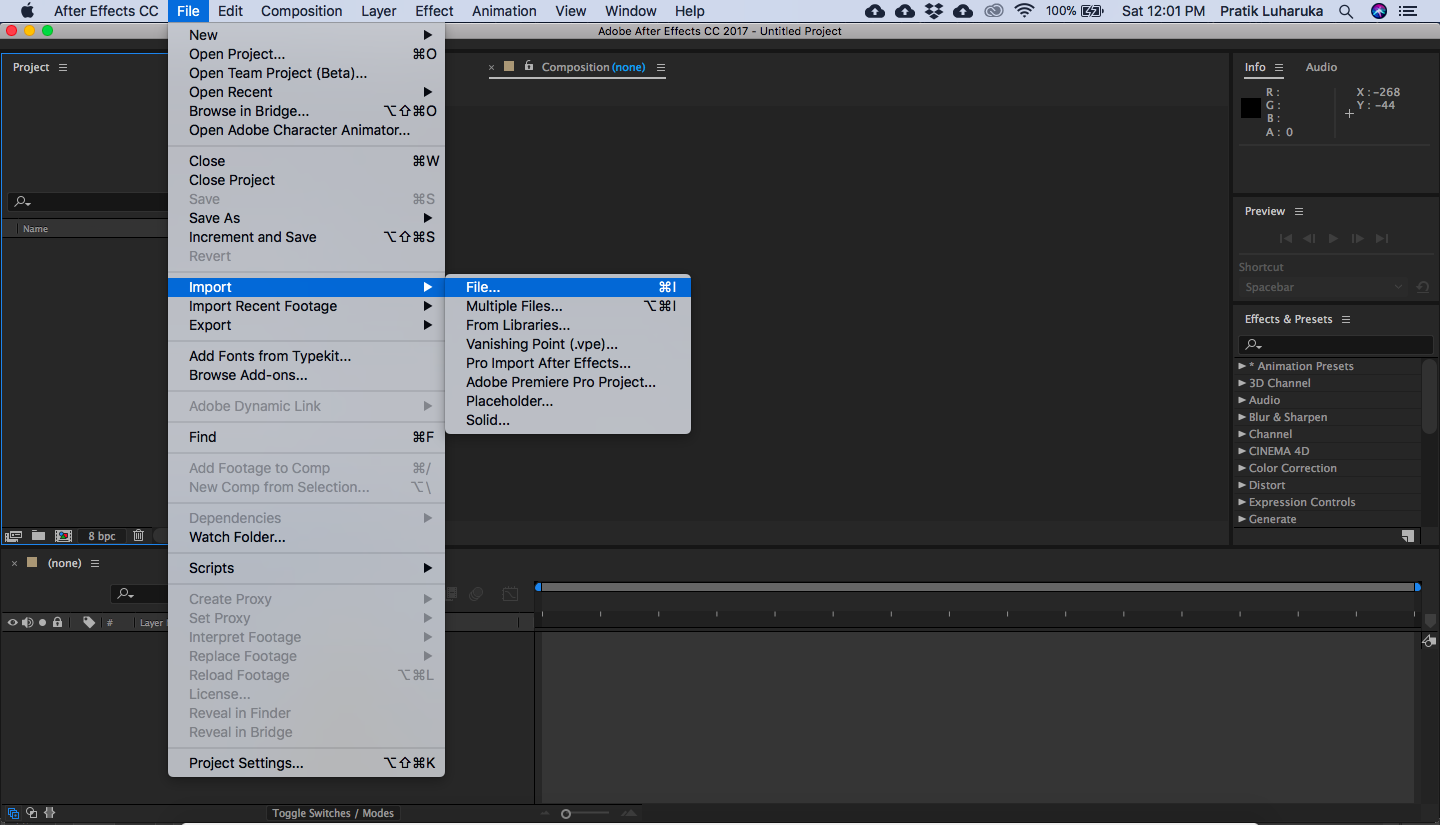This screenshot has width=1440, height=825.
Task: Open the Composition menu in menu bar
Action: pyautogui.click(x=301, y=11)
